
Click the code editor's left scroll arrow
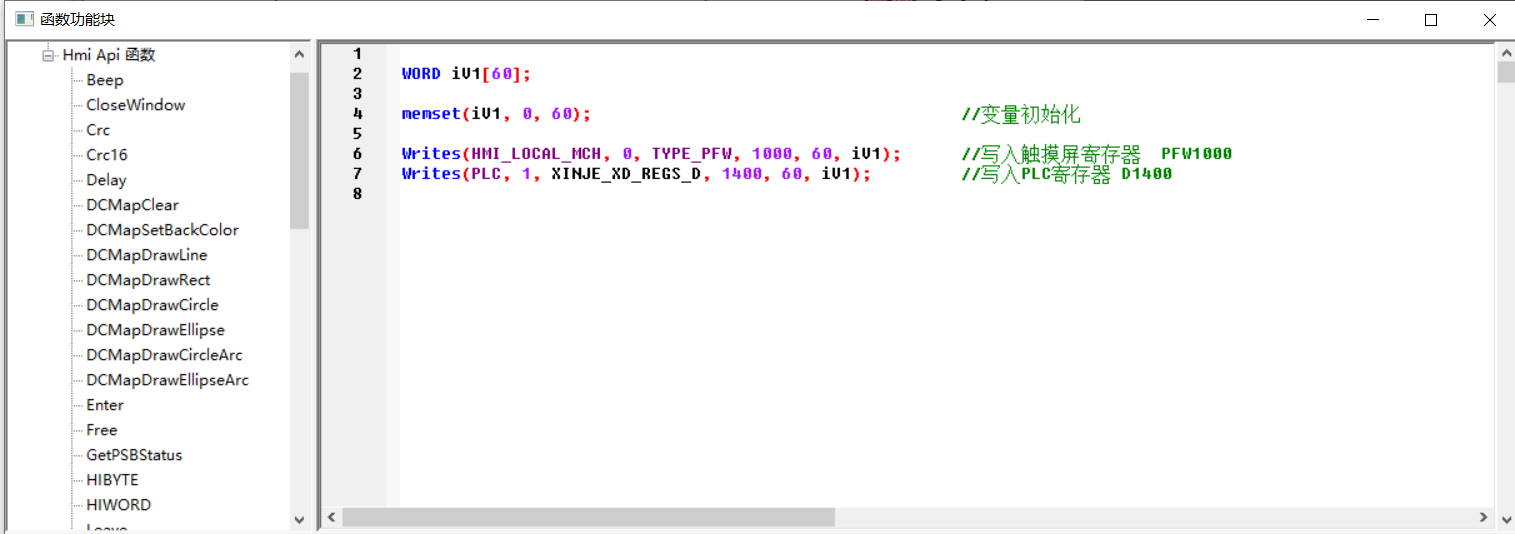(x=331, y=517)
